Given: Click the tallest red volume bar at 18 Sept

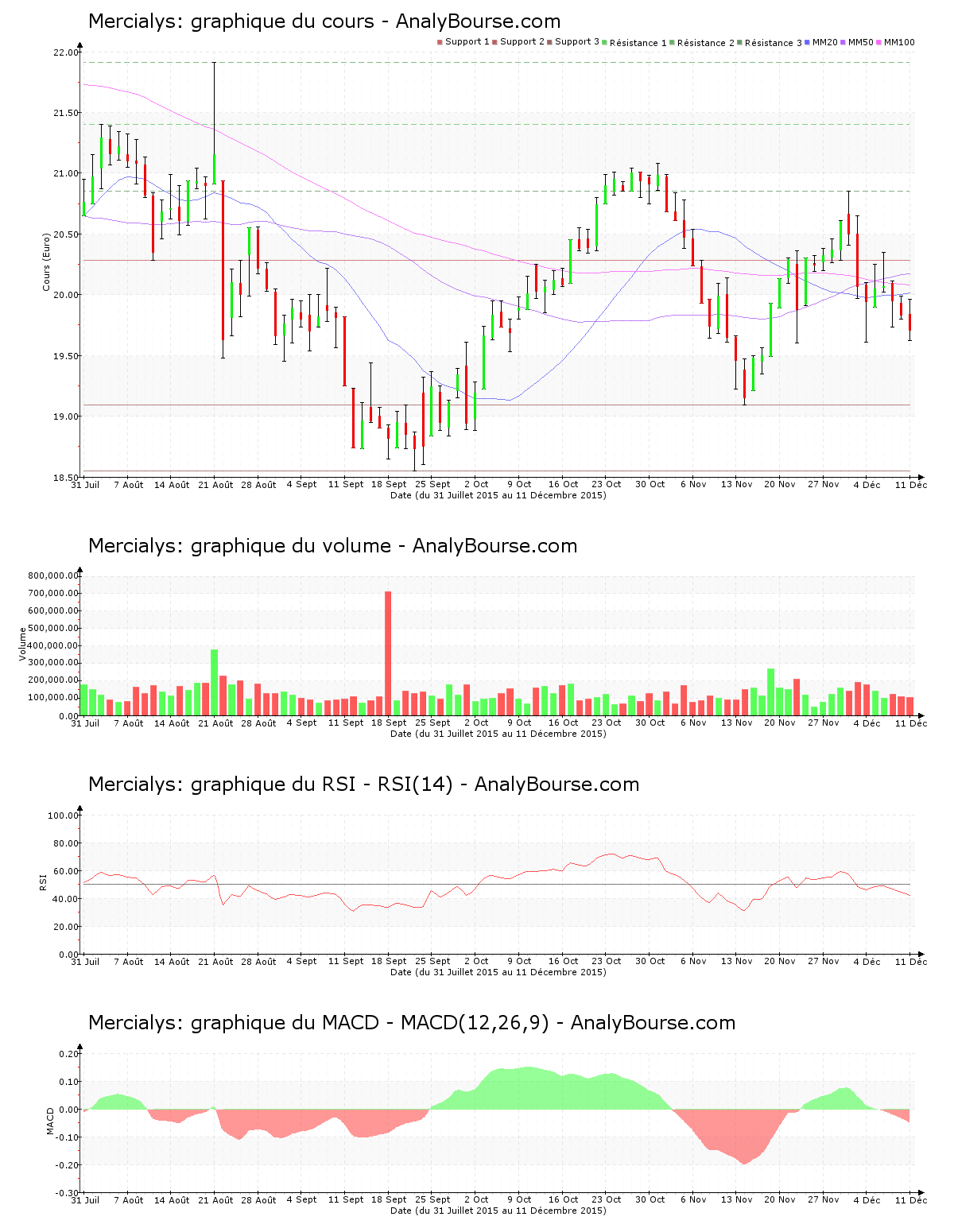Looking at the screenshot, I should click(x=388, y=653).
